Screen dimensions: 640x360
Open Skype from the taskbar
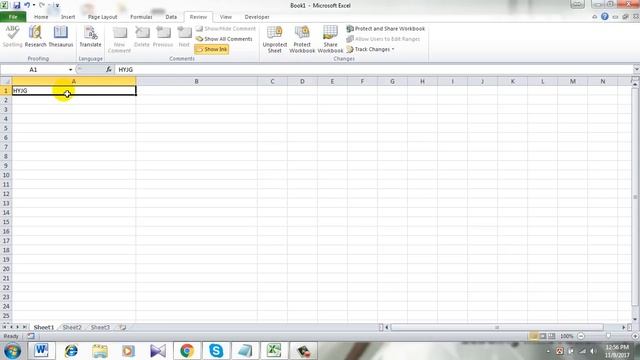point(216,351)
